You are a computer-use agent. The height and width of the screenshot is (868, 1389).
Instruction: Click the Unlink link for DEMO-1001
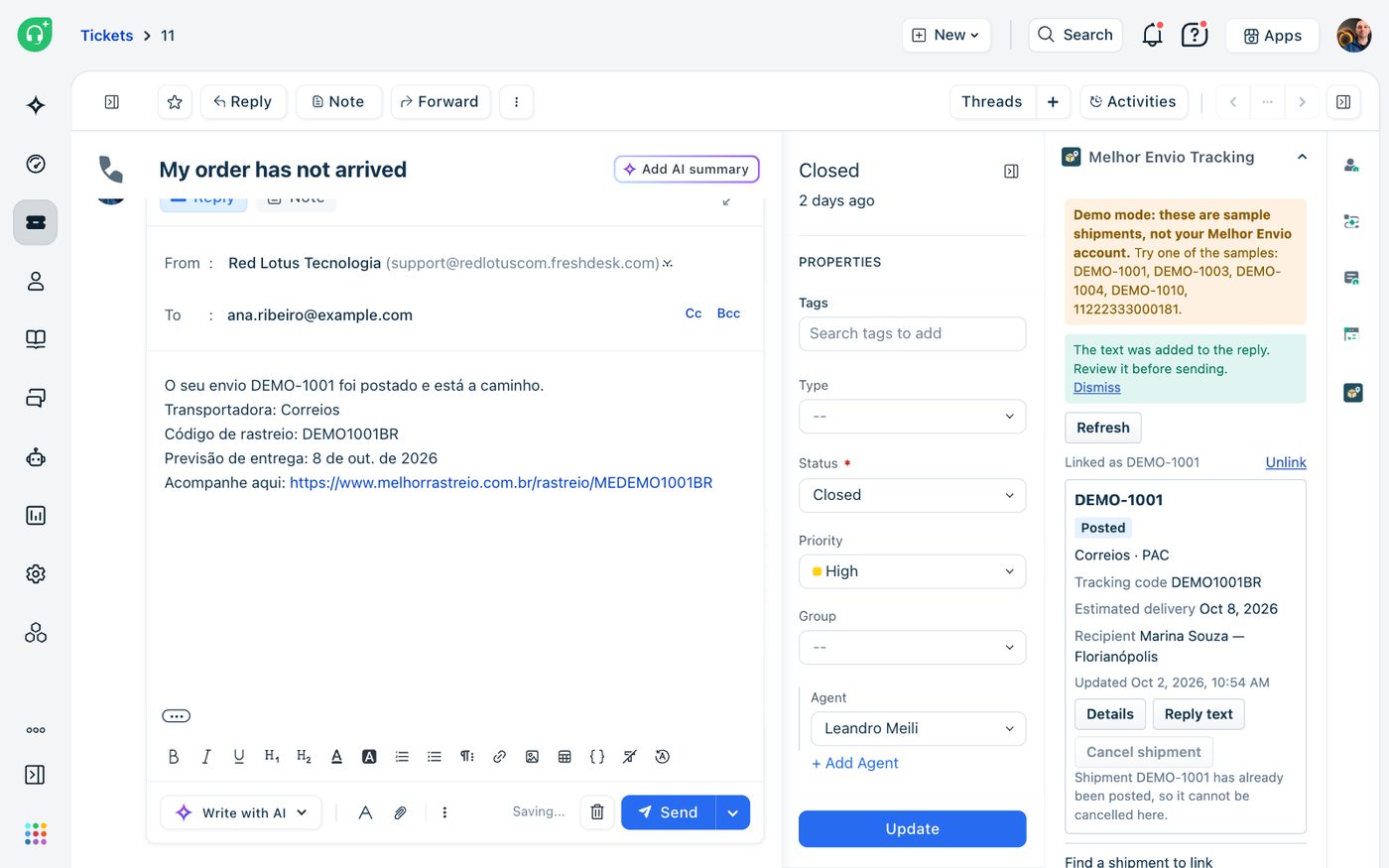coord(1286,462)
